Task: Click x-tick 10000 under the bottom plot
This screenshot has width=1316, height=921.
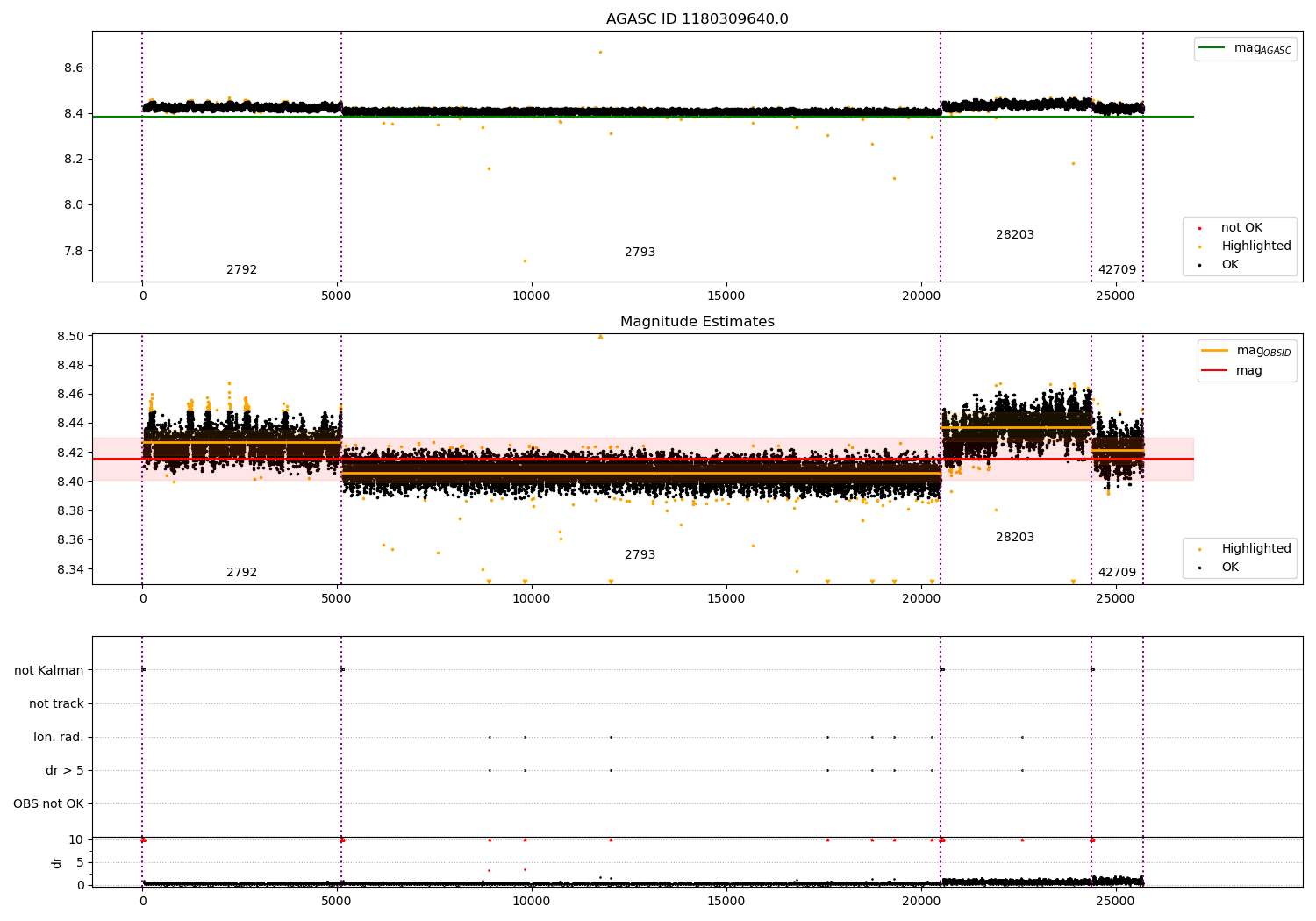Action: point(532,902)
